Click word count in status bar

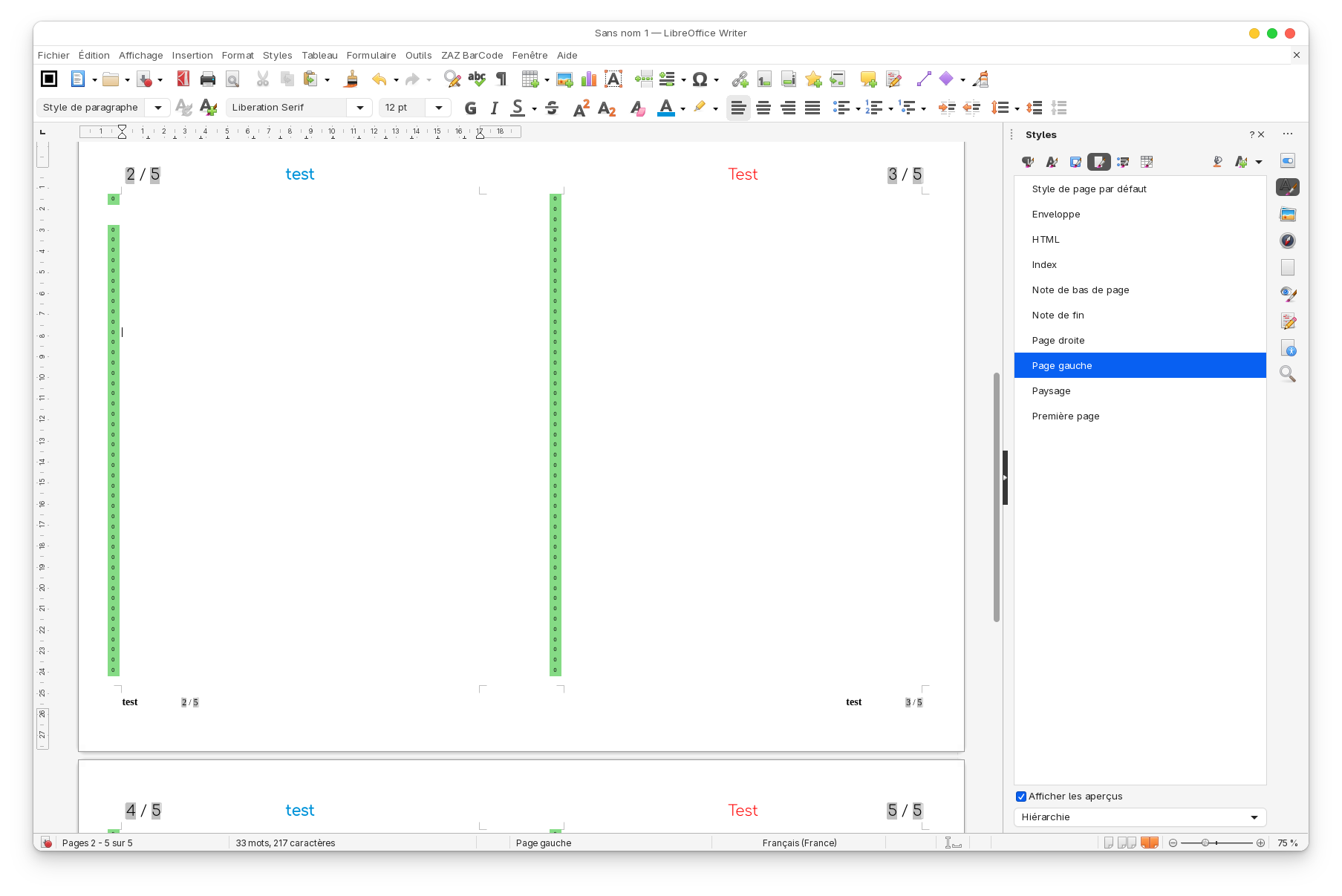point(285,843)
